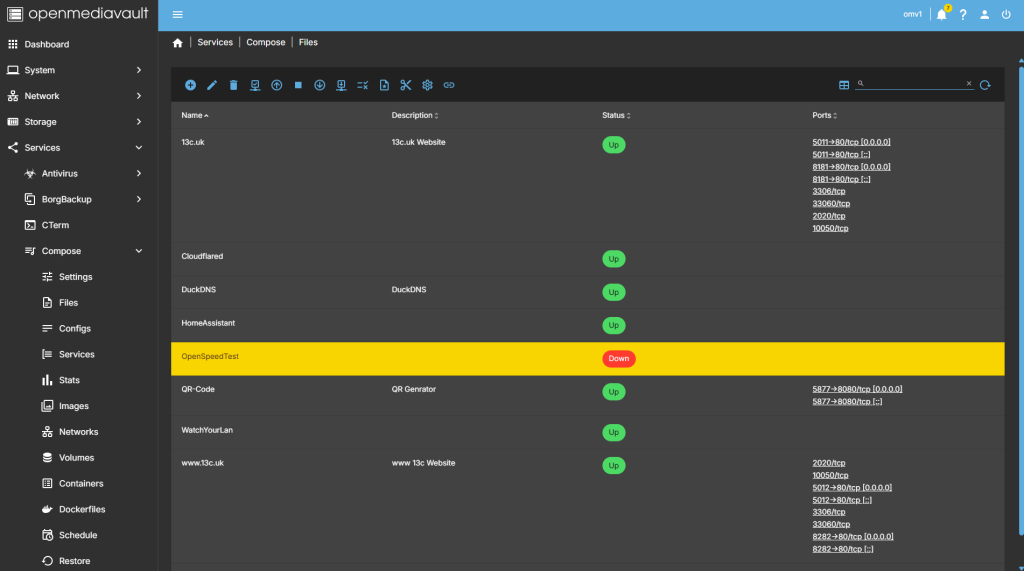Expand the Storage menu

(79, 122)
